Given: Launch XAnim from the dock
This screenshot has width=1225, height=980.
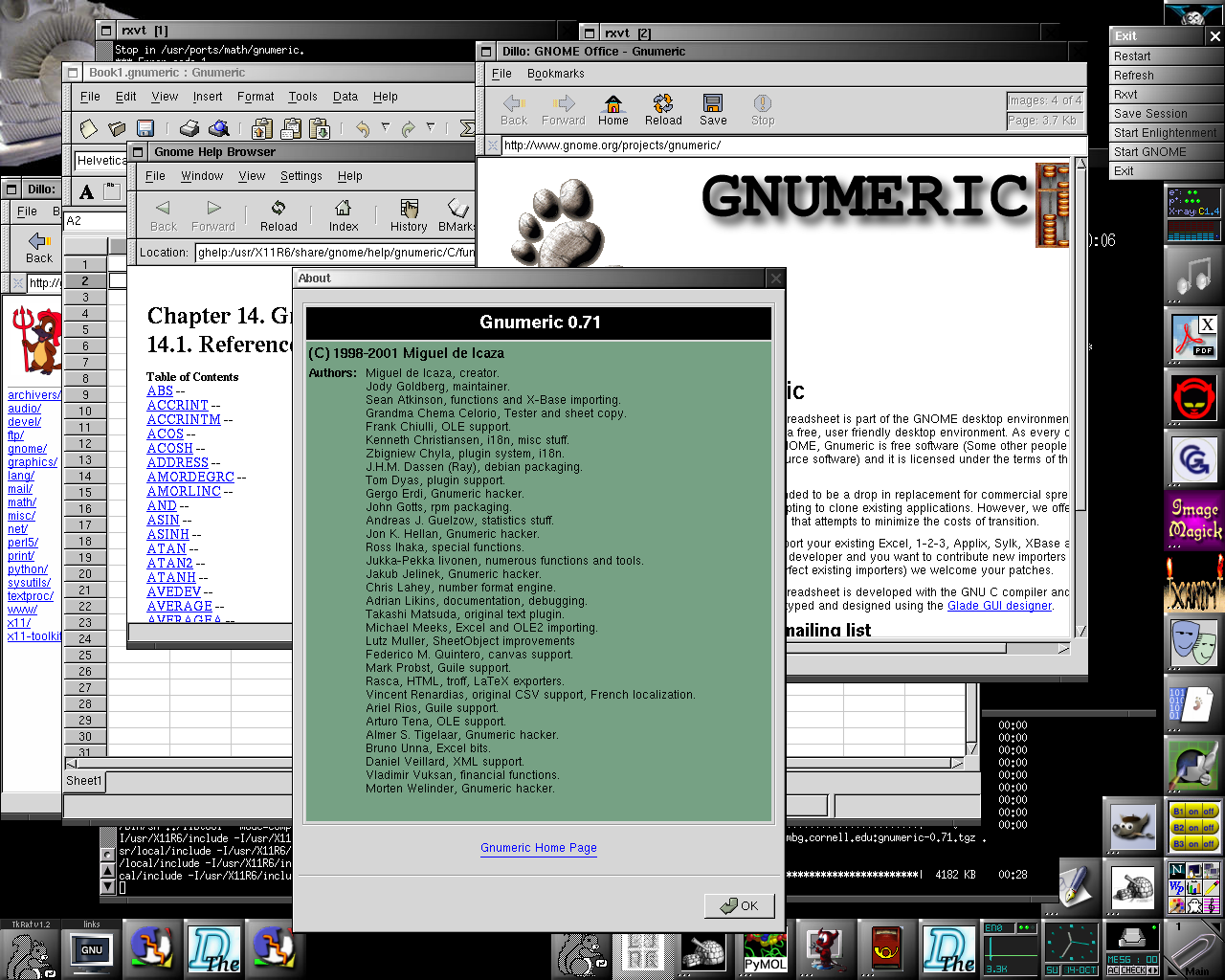Looking at the screenshot, I should 1193,582.
